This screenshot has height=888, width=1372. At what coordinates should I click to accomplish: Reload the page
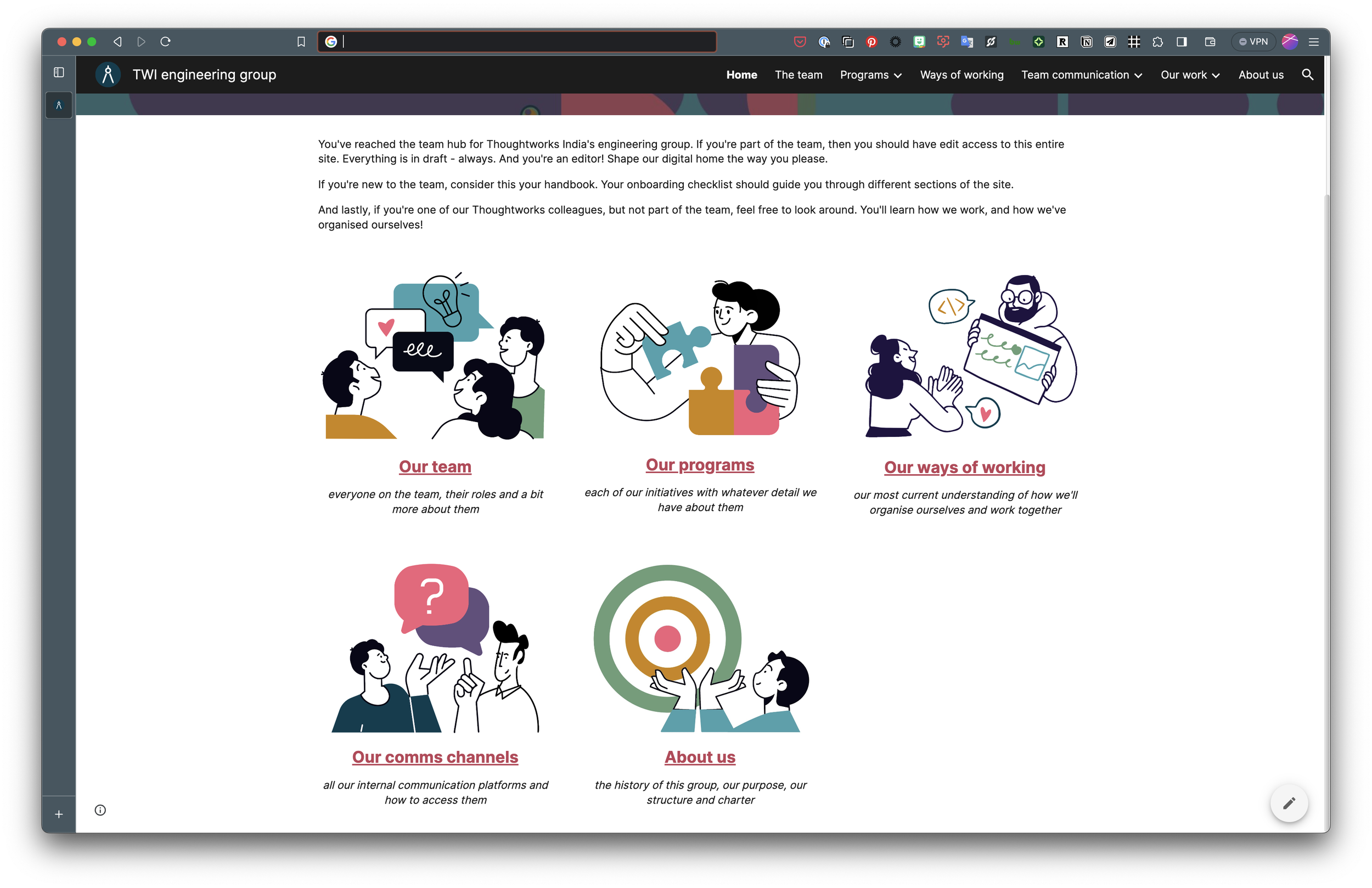pyautogui.click(x=165, y=42)
